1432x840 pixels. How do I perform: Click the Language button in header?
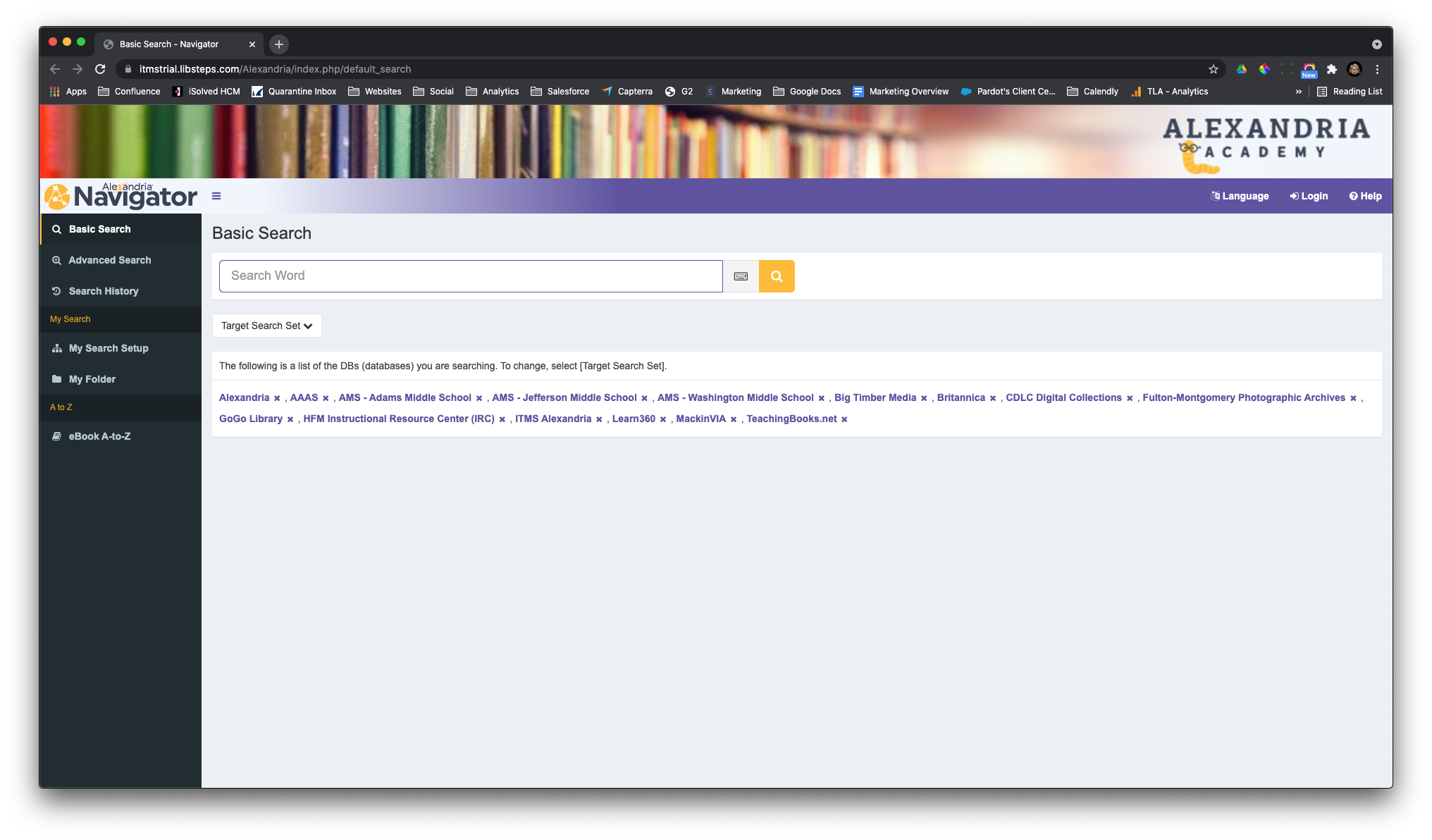pos(1240,196)
